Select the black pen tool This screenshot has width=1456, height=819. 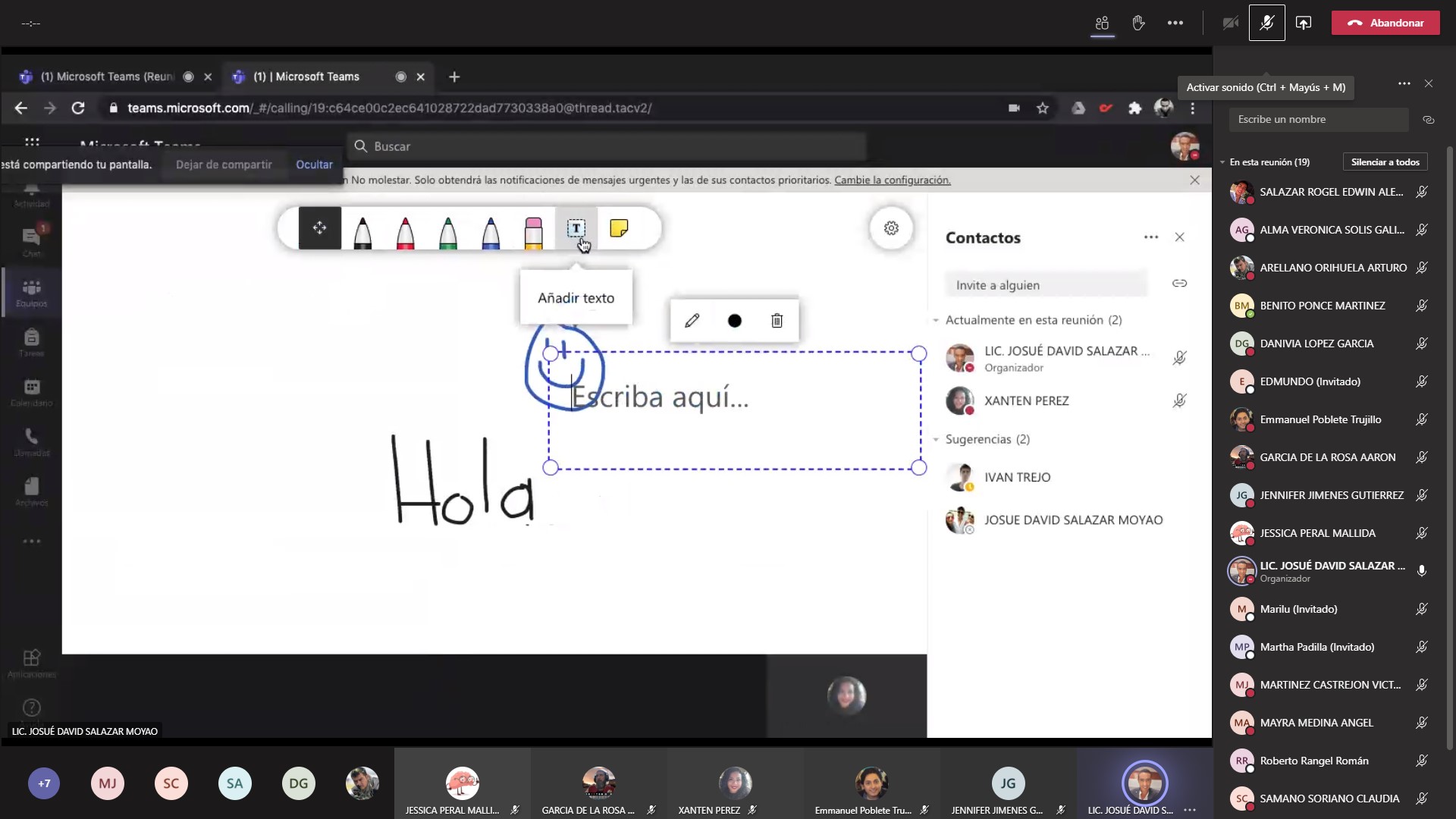coord(362,232)
